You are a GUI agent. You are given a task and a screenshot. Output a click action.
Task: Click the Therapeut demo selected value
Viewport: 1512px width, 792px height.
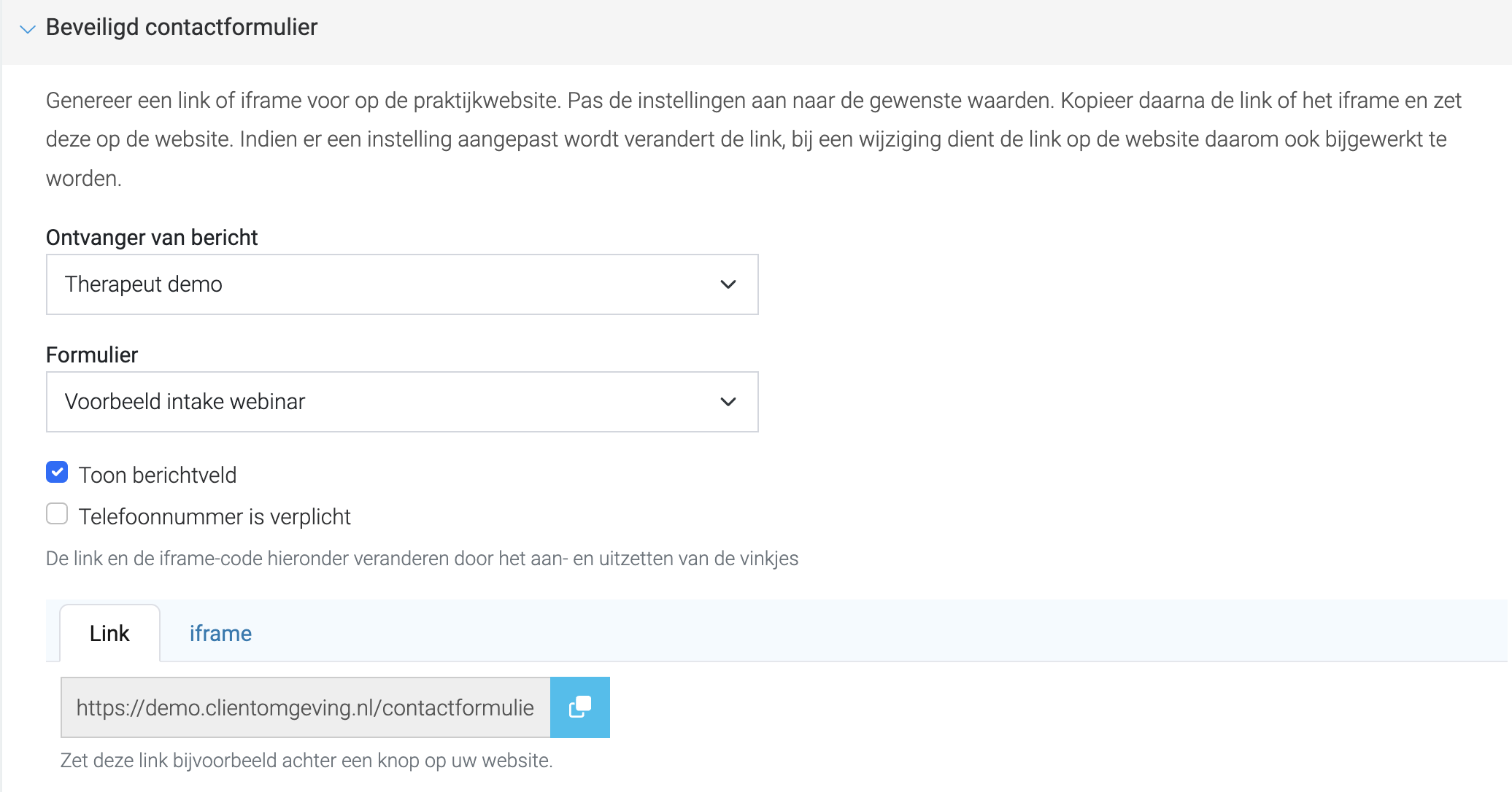[x=144, y=284]
